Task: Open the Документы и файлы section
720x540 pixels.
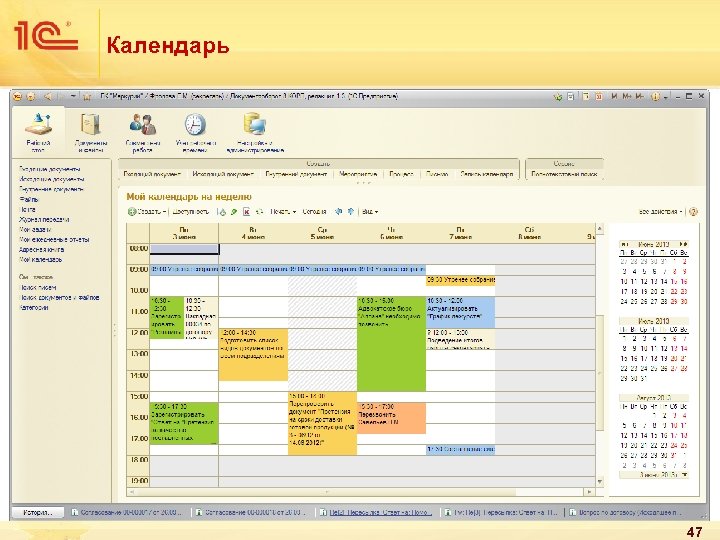Action: pyautogui.click(x=90, y=132)
